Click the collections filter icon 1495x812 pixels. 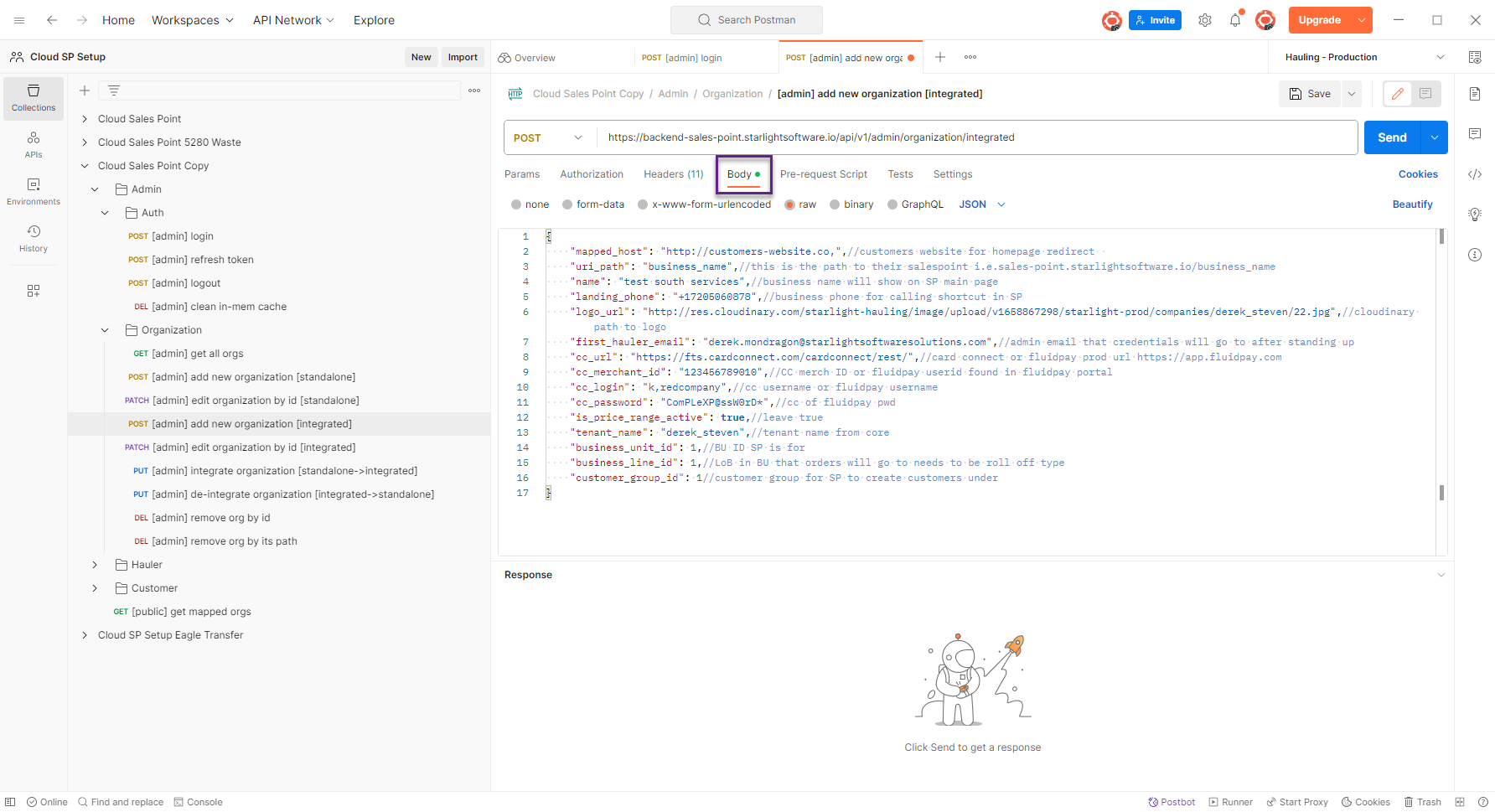click(114, 91)
